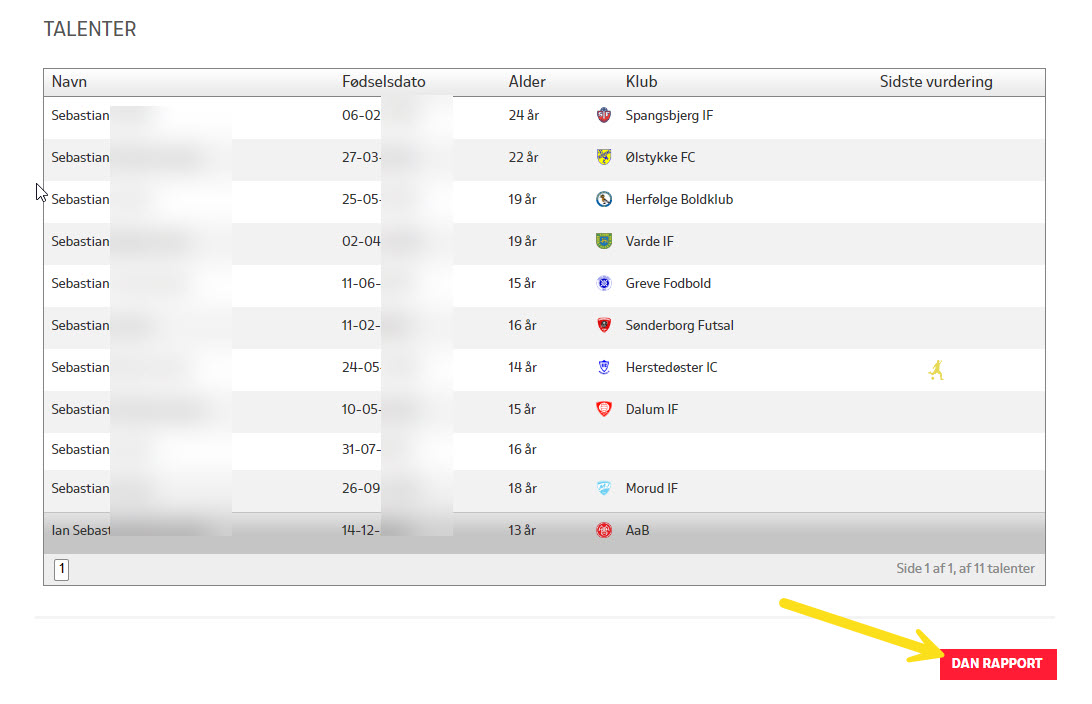Click the Morud IF club logo
1092x704 pixels.
pyautogui.click(x=603, y=489)
